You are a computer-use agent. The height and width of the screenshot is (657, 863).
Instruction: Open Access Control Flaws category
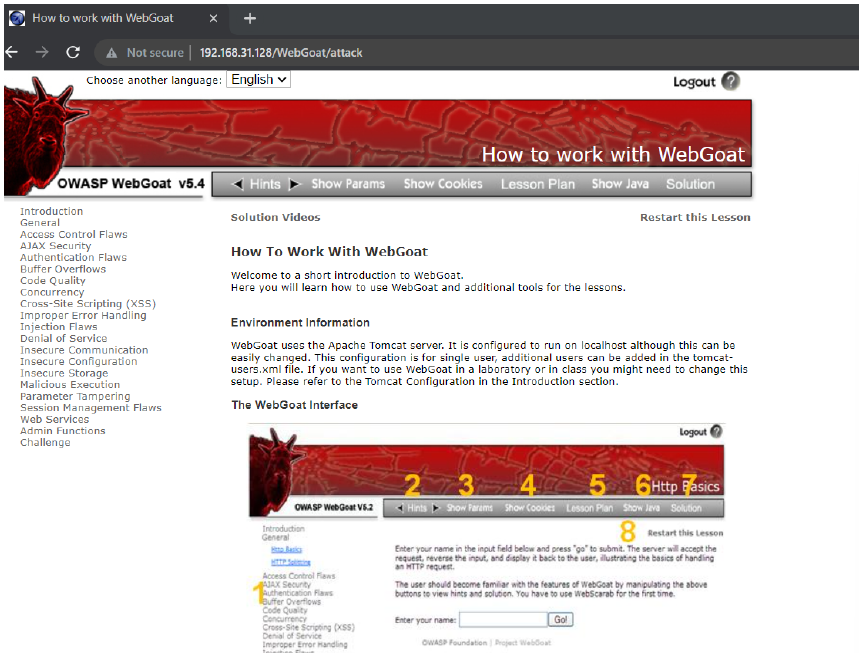pyautogui.click(x=74, y=234)
